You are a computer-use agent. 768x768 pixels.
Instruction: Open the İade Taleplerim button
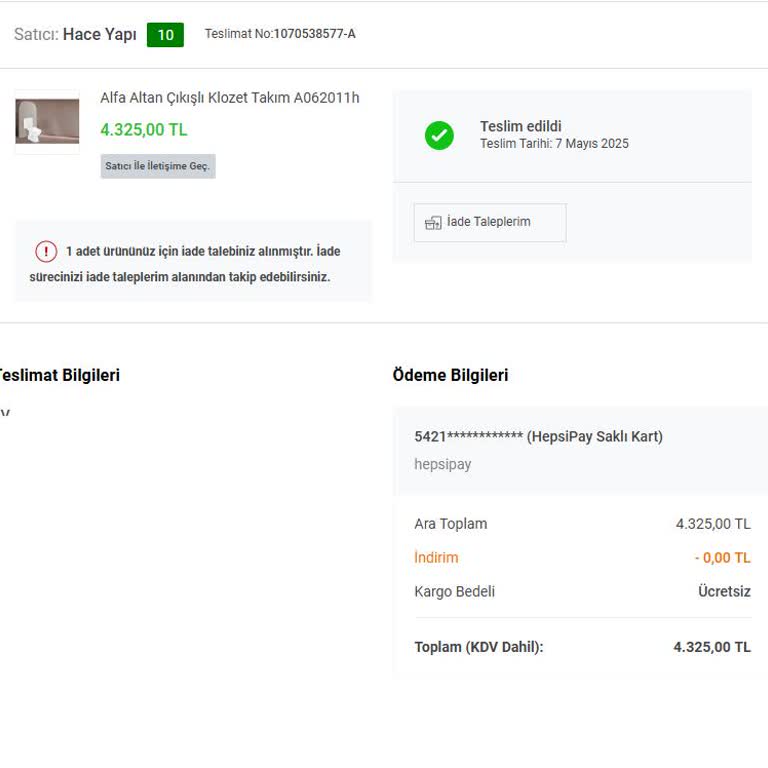(490, 222)
